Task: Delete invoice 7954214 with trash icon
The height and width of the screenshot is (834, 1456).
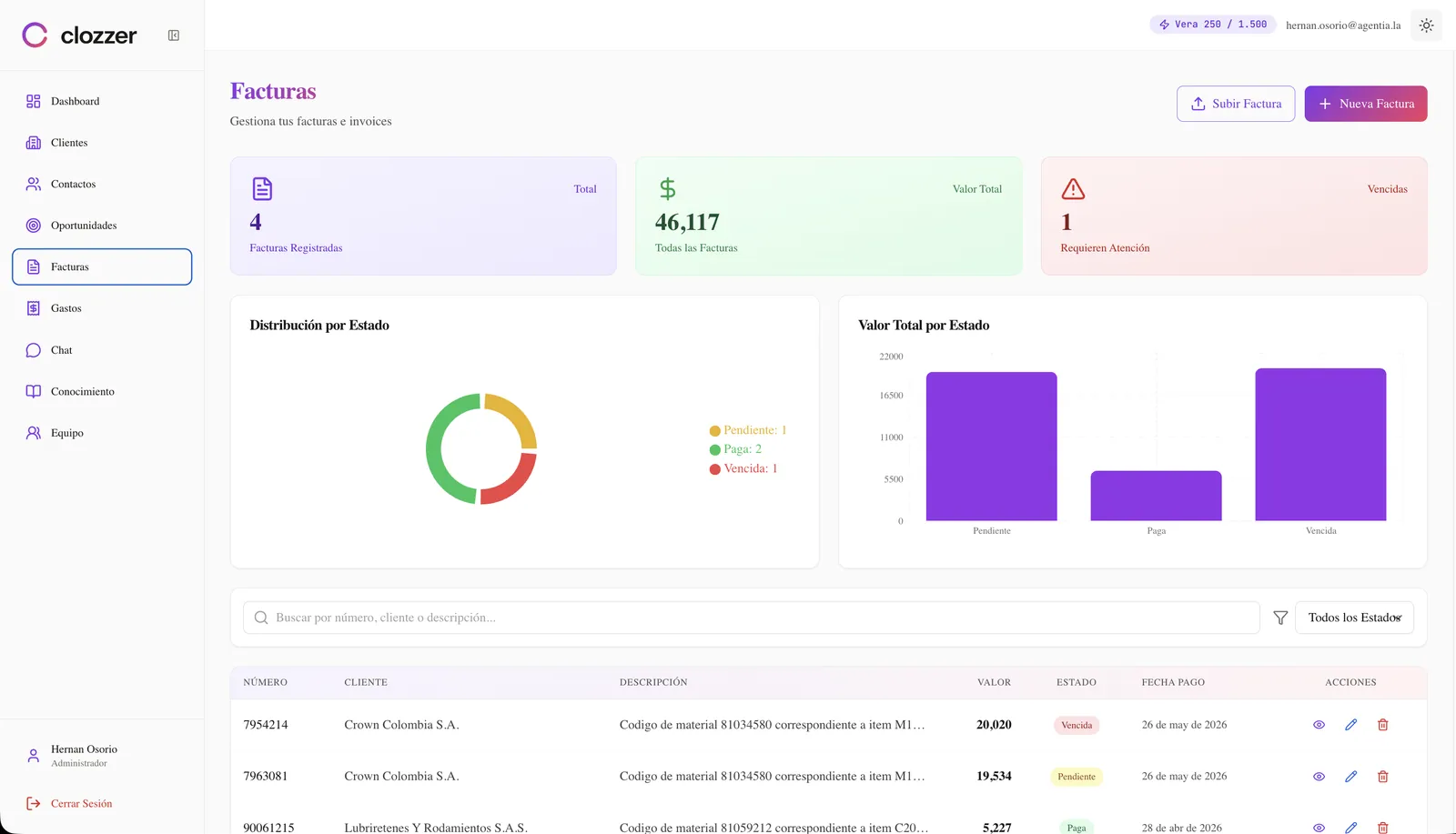Action: pos(1382,725)
